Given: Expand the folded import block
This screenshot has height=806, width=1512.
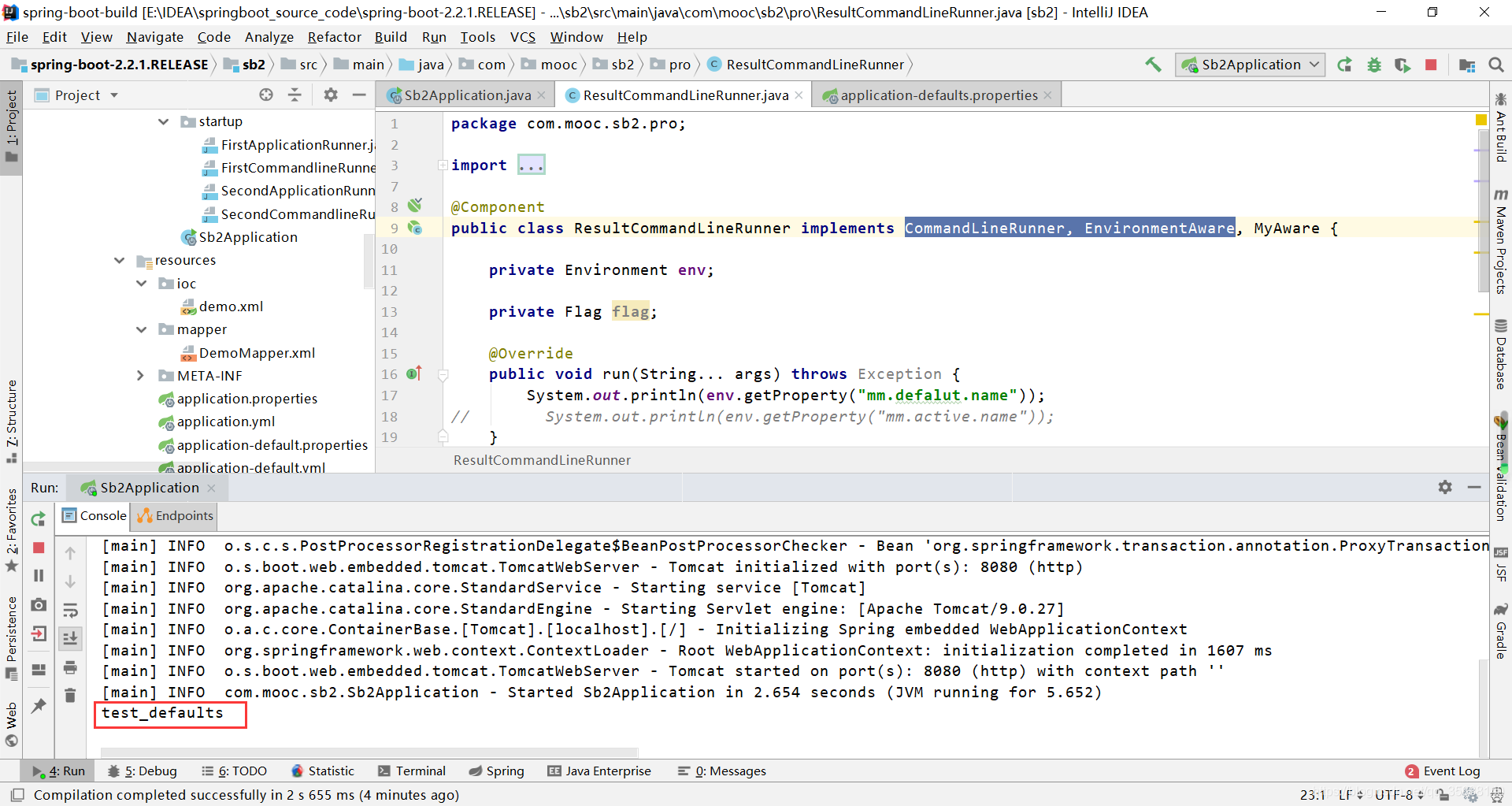Looking at the screenshot, I should [443, 165].
